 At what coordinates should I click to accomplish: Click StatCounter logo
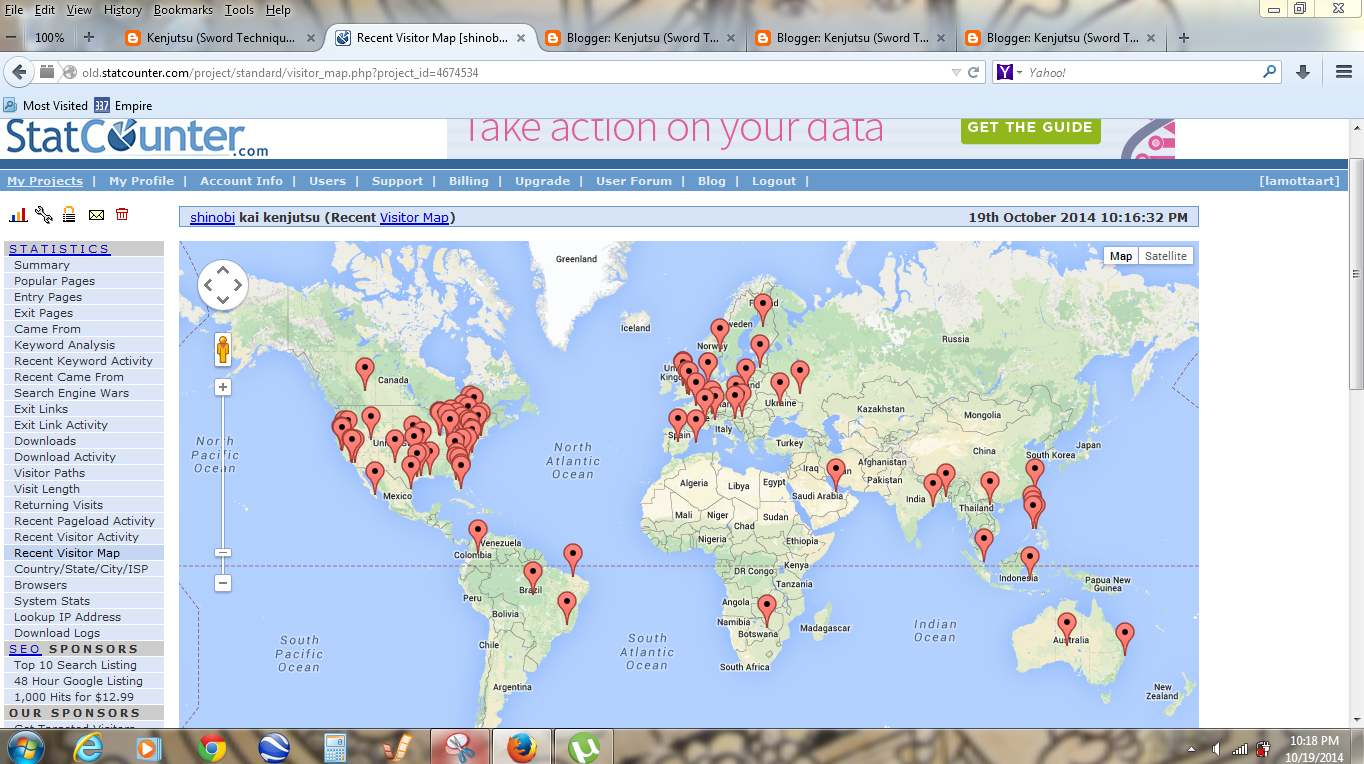137,138
